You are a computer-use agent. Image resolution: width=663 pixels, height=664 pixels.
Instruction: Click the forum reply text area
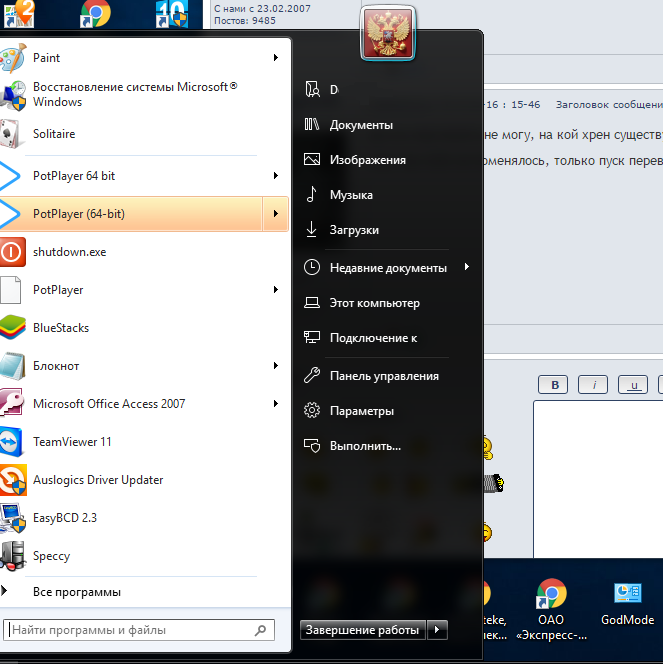pos(598,479)
